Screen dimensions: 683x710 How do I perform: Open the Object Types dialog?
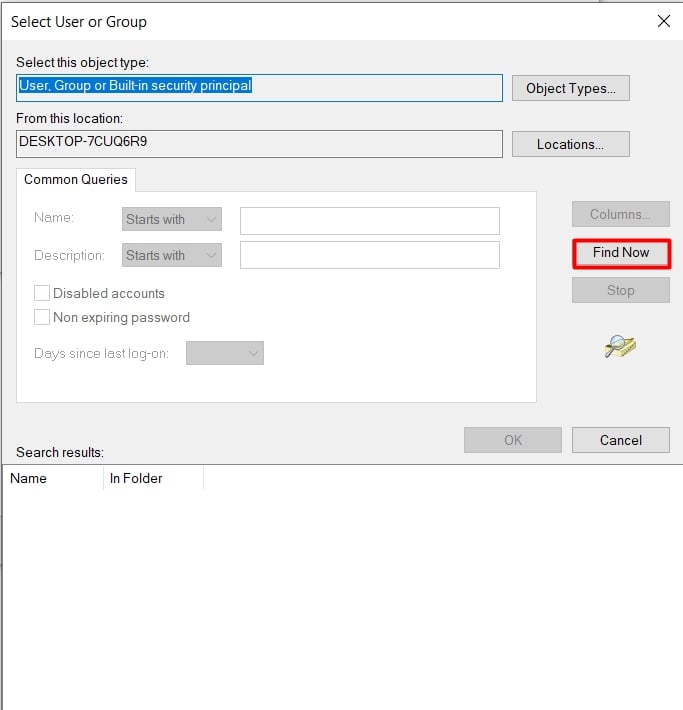click(571, 88)
